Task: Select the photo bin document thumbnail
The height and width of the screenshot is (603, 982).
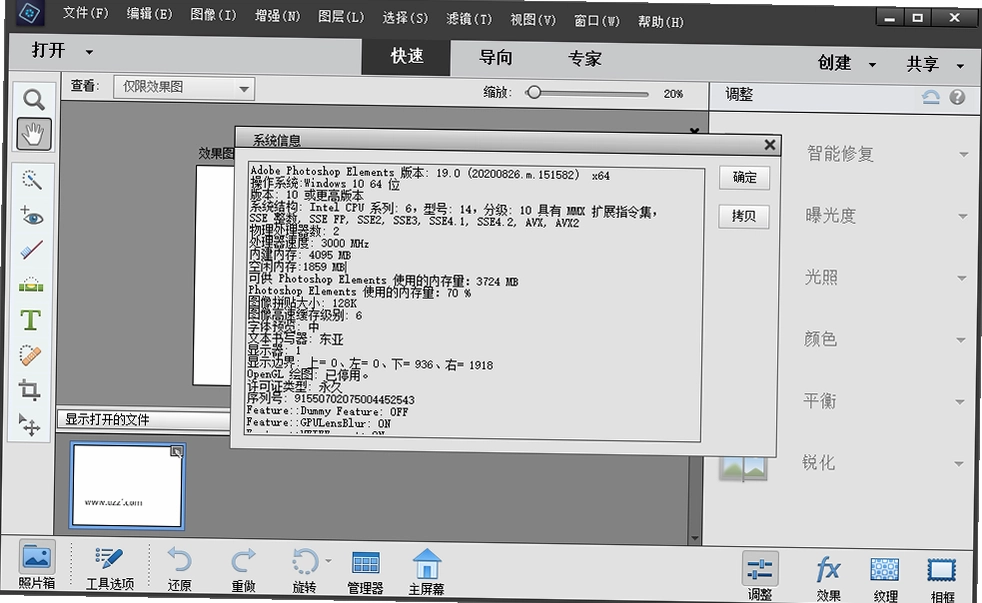Action: pos(128,485)
